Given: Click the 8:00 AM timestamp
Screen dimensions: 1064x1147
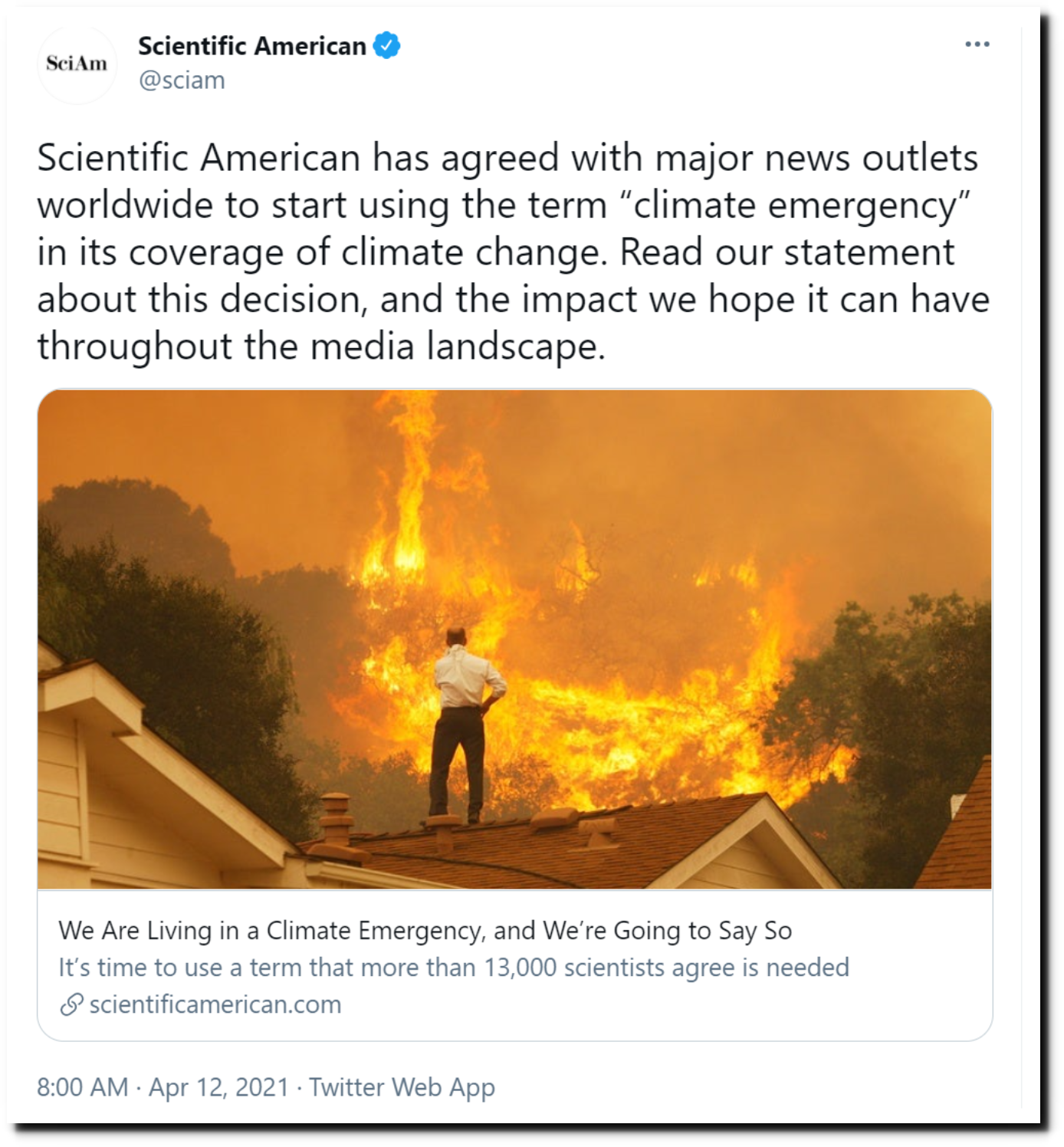Looking at the screenshot, I should (83, 1087).
